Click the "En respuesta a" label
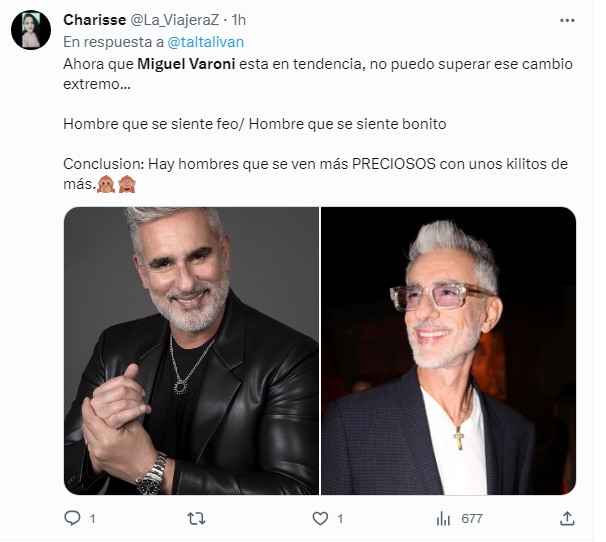The height and width of the screenshot is (542, 606). (x=114, y=42)
